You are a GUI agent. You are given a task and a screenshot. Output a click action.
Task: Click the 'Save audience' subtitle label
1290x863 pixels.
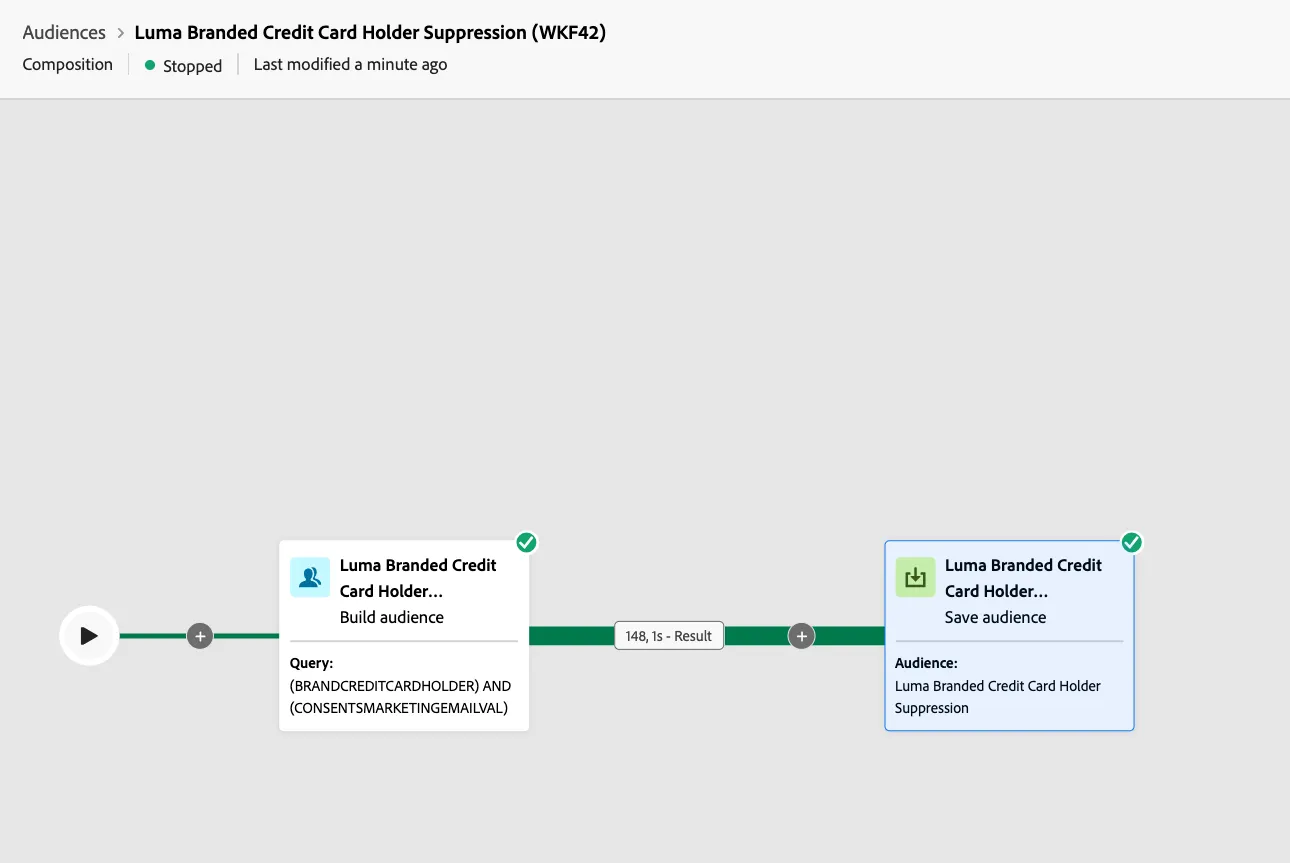[996, 617]
